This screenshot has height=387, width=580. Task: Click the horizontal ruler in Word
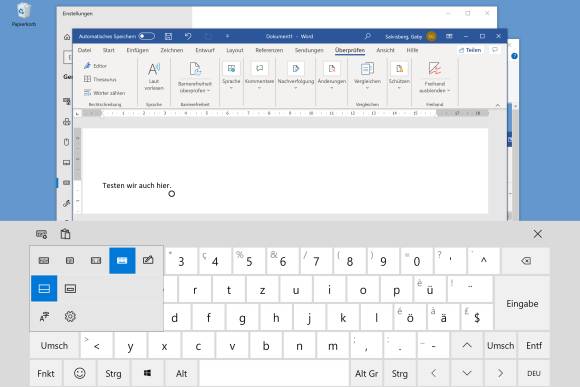coord(285,113)
